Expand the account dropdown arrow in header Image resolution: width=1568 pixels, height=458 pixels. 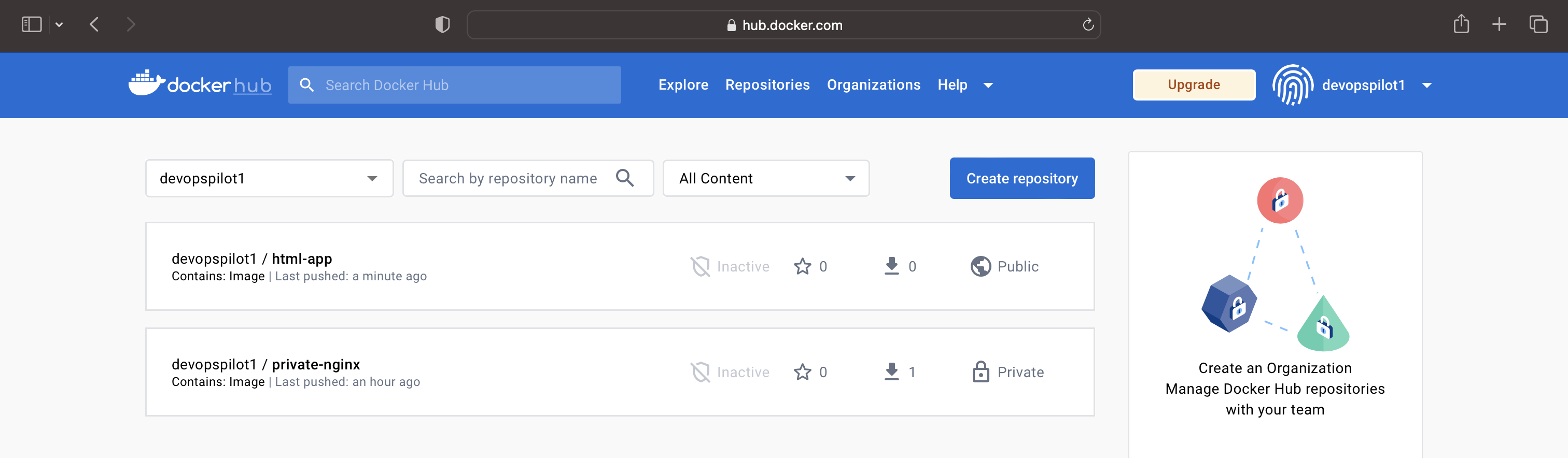pos(1427,85)
